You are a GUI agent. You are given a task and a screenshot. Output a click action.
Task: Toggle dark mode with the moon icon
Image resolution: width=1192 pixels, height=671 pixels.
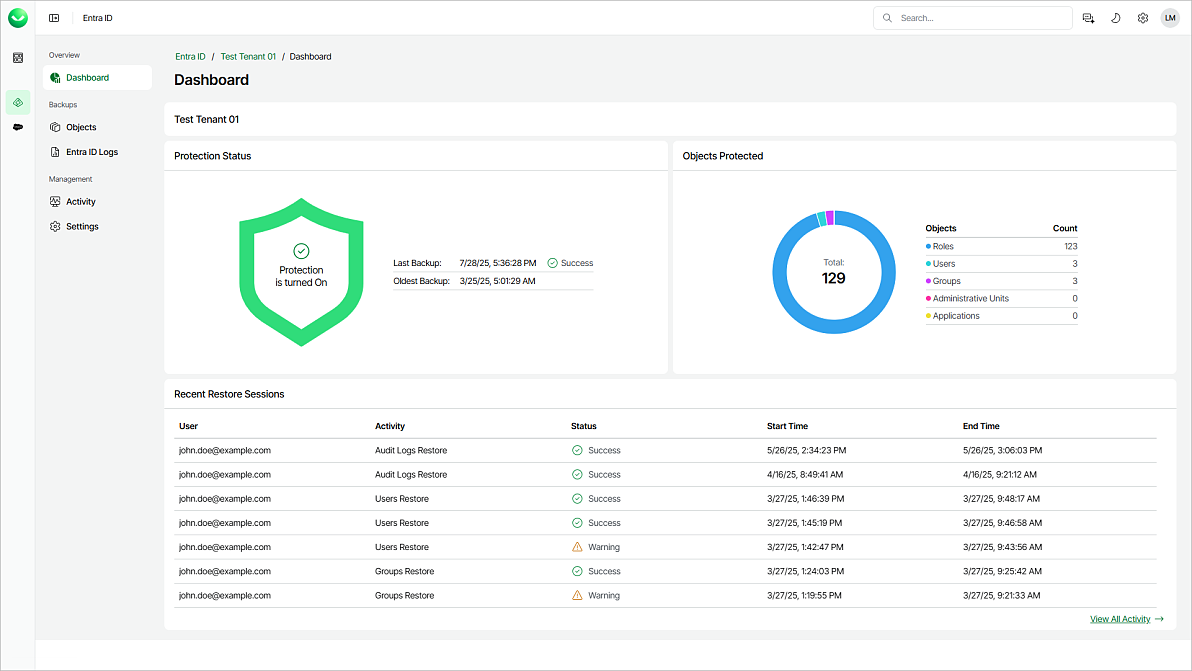1116,18
